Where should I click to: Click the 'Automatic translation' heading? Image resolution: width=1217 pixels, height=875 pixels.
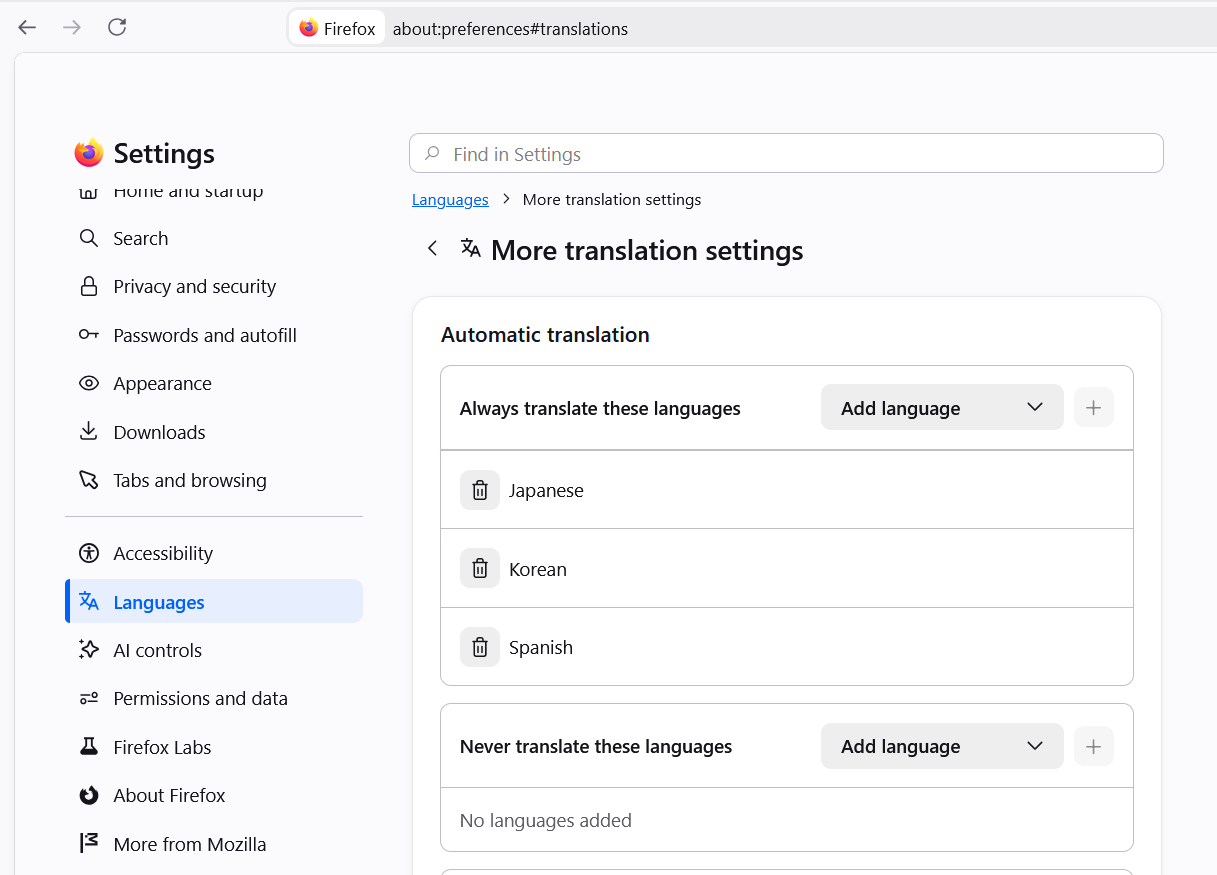545,334
